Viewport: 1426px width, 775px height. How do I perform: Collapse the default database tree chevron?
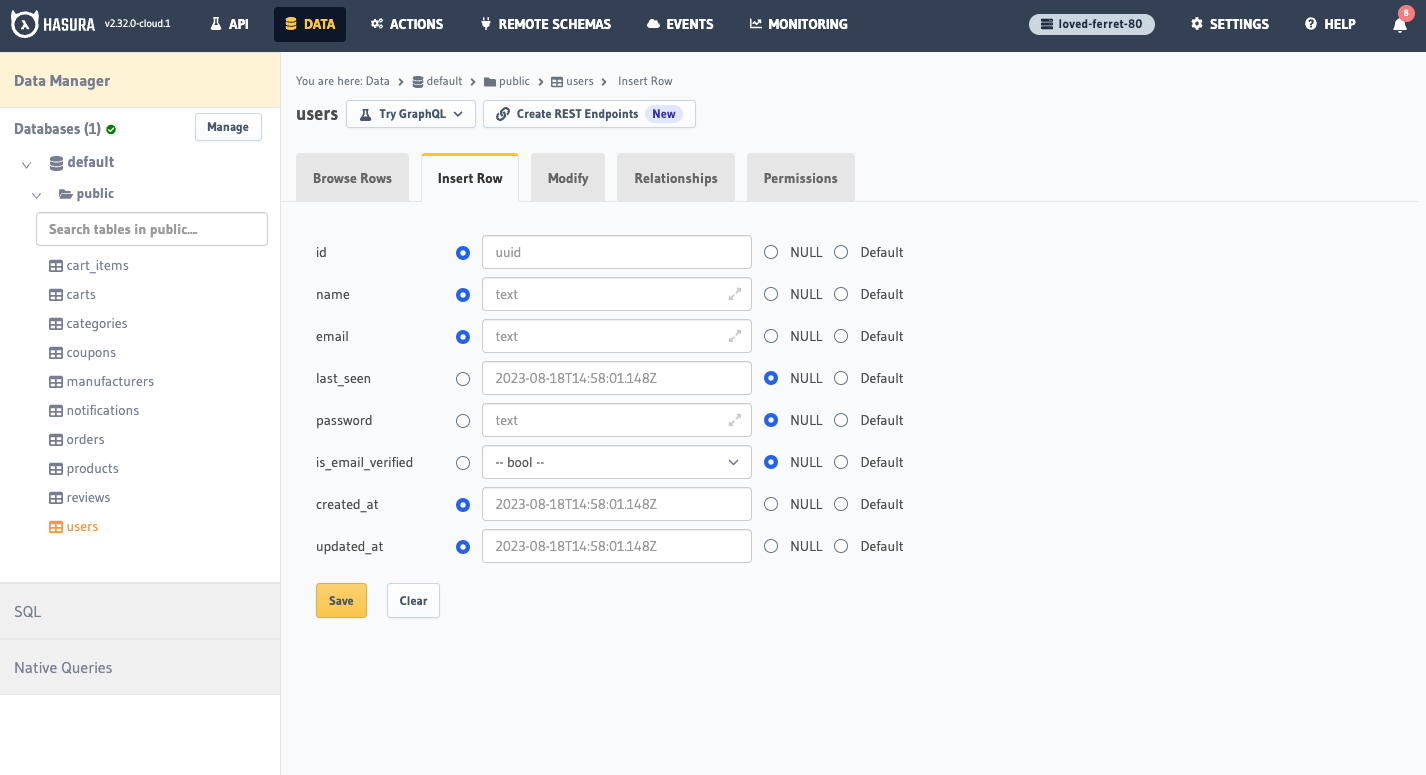tap(27, 163)
